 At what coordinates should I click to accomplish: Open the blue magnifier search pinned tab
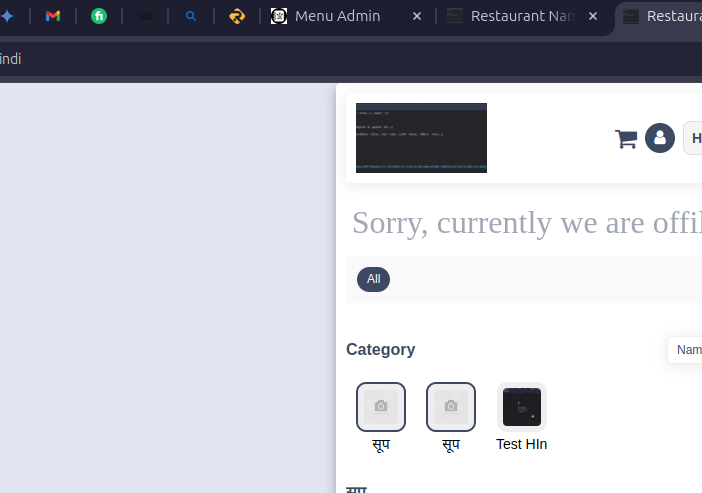tap(191, 16)
